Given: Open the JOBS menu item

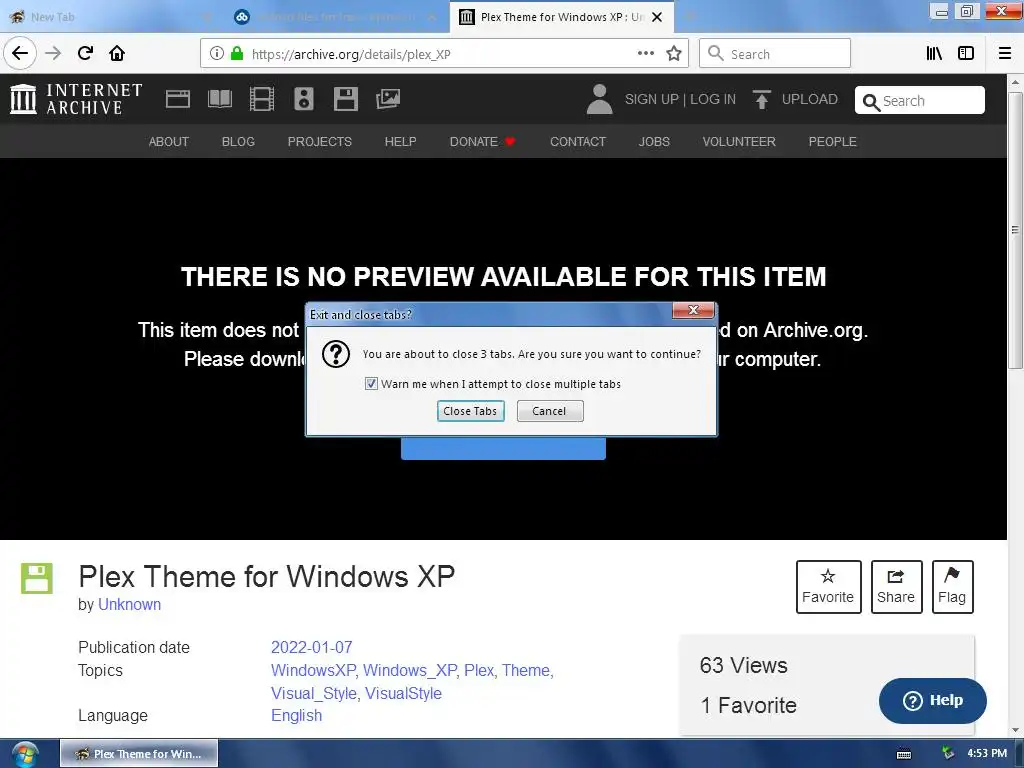Looking at the screenshot, I should [654, 142].
